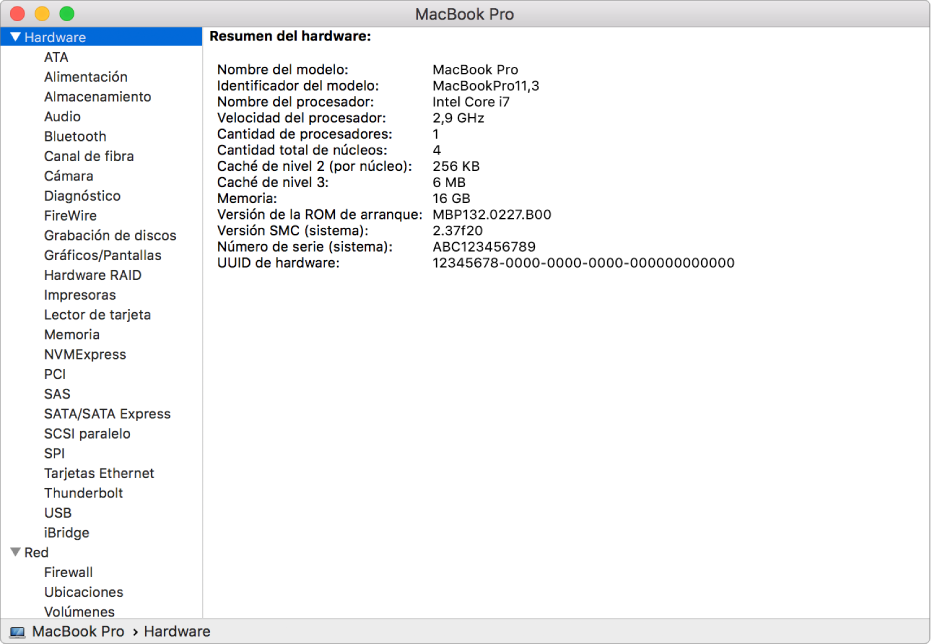Image resolution: width=931 pixels, height=644 pixels.
Task: Click the memory value 16 GB
Action: tap(451, 199)
